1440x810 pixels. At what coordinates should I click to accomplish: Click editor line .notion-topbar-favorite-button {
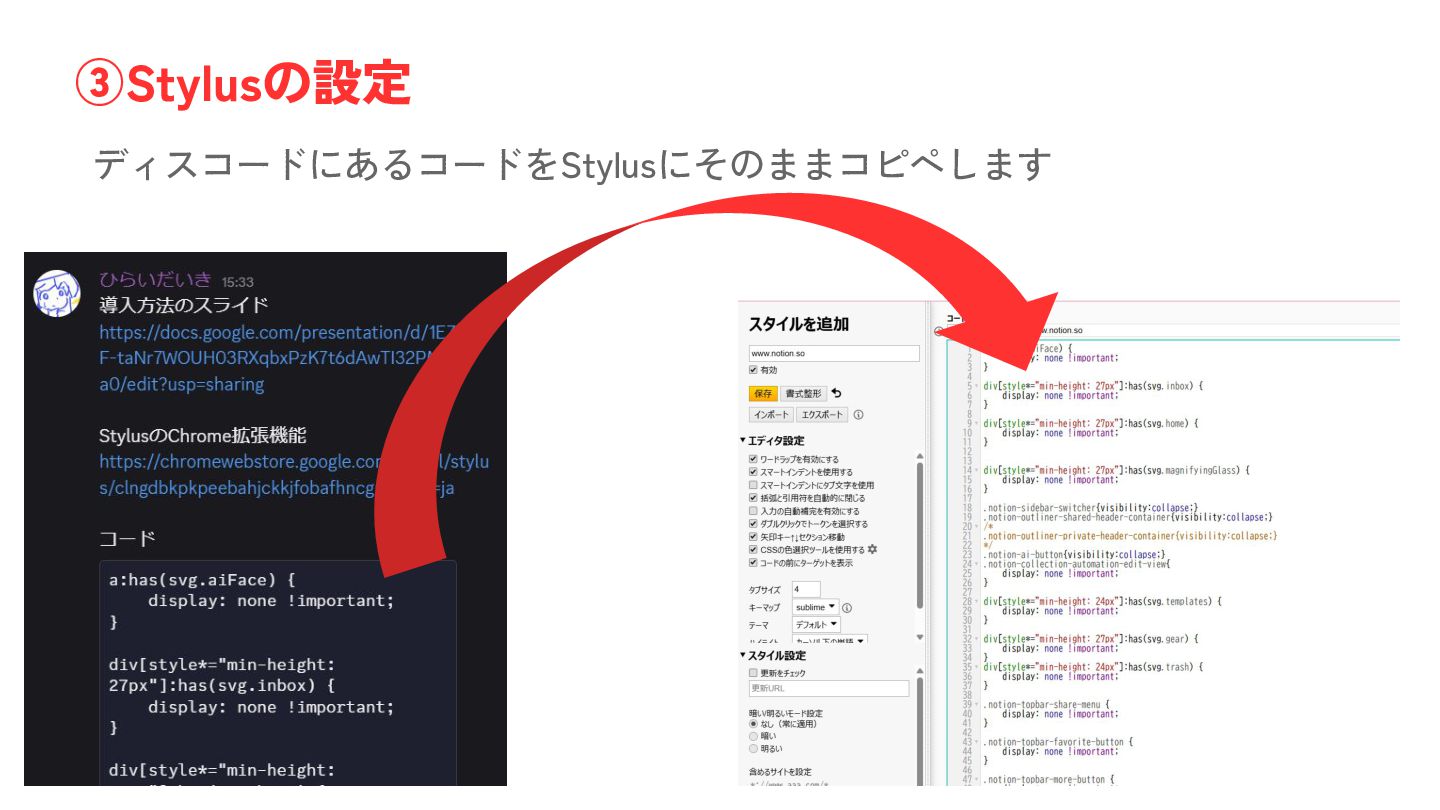(1059, 742)
